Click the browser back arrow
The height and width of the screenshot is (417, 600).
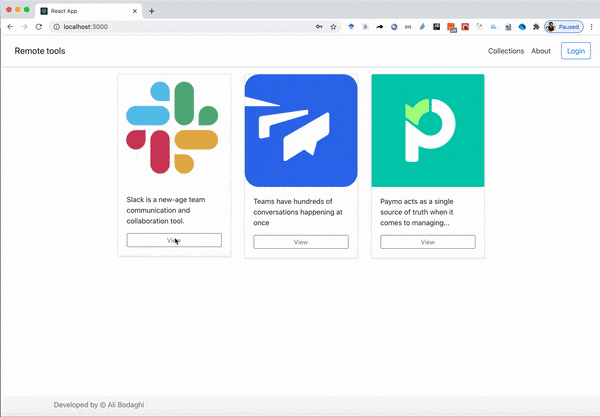10,27
